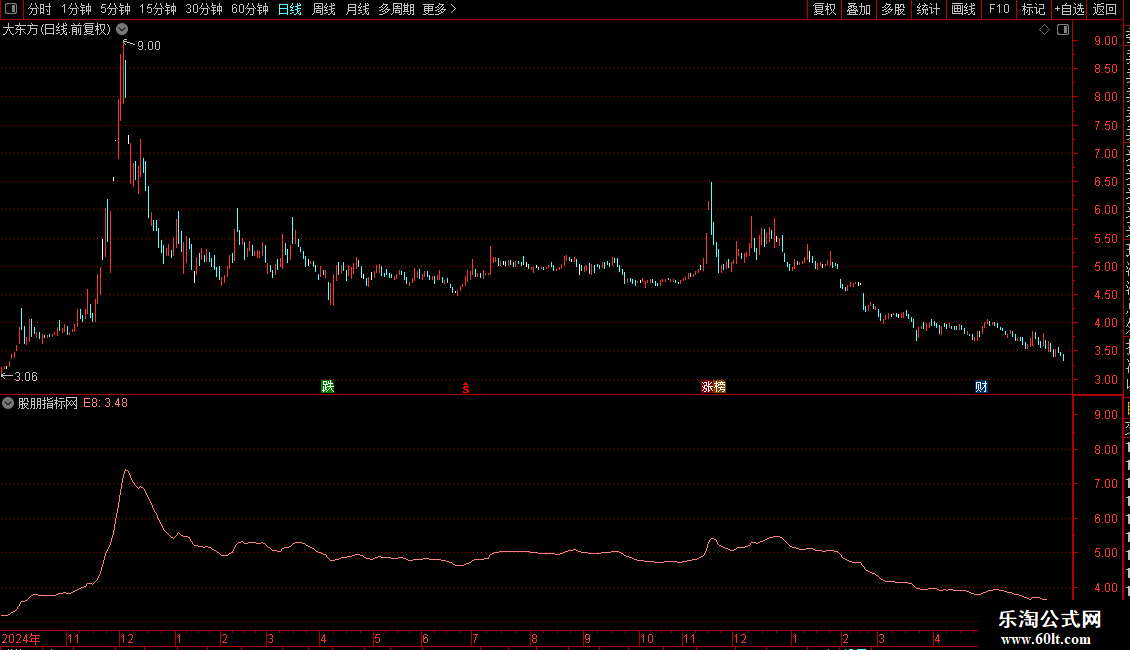Image resolution: width=1130 pixels, height=650 pixels.
Task: Click the blue 财 marker on chart
Action: pyautogui.click(x=981, y=387)
